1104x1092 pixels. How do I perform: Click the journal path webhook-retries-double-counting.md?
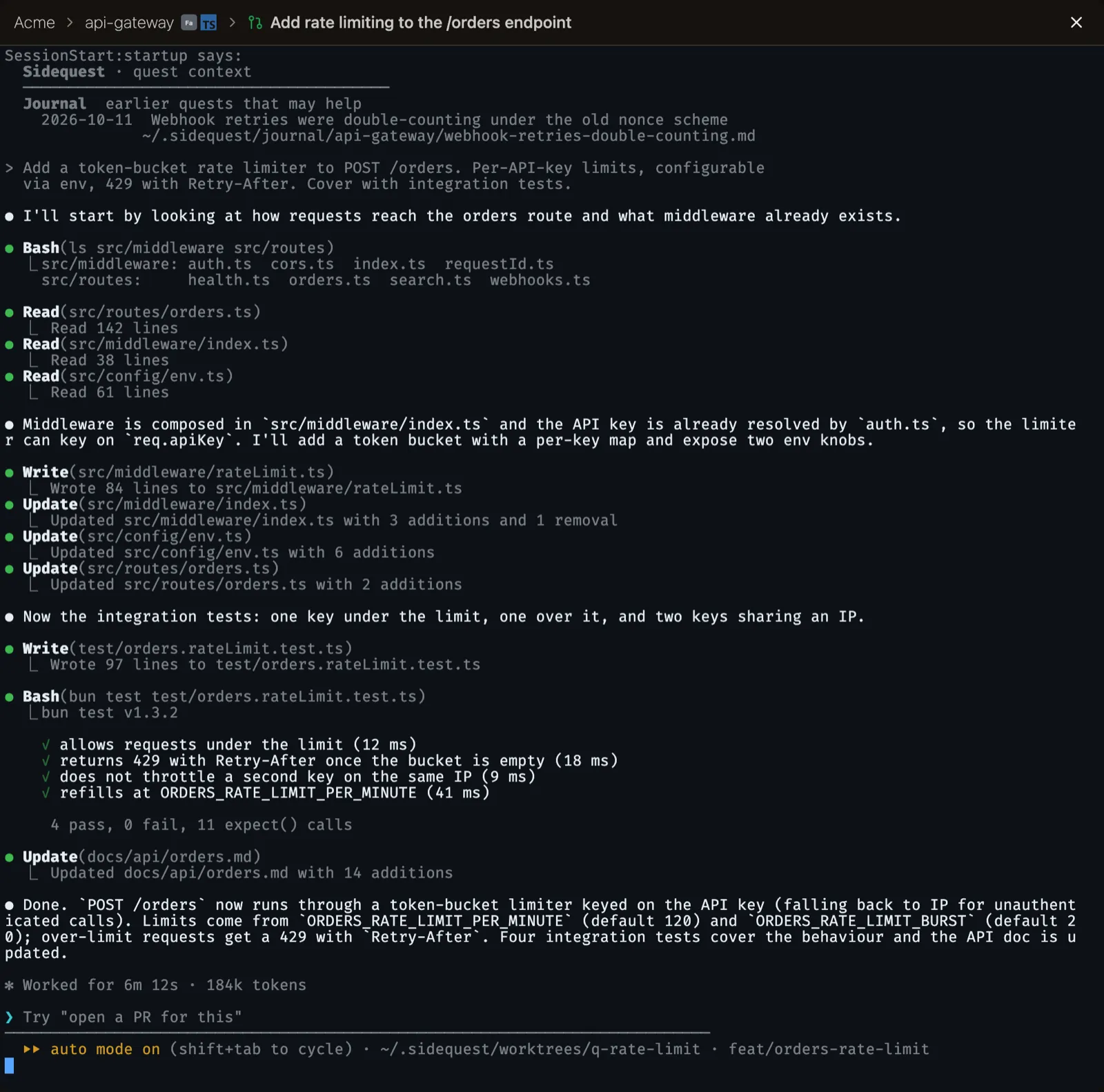click(448, 136)
